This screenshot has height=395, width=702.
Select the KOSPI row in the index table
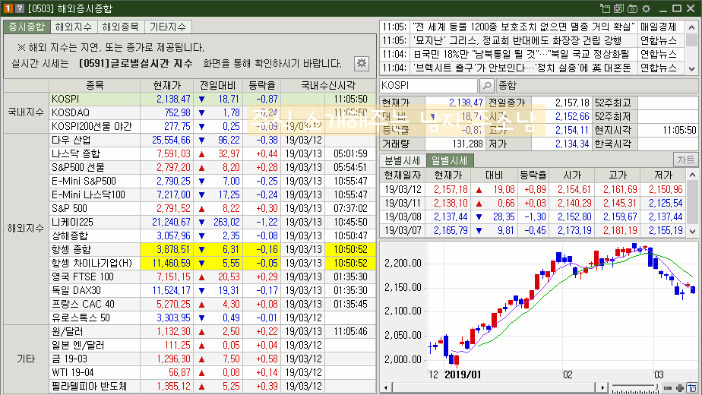click(212, 99)
